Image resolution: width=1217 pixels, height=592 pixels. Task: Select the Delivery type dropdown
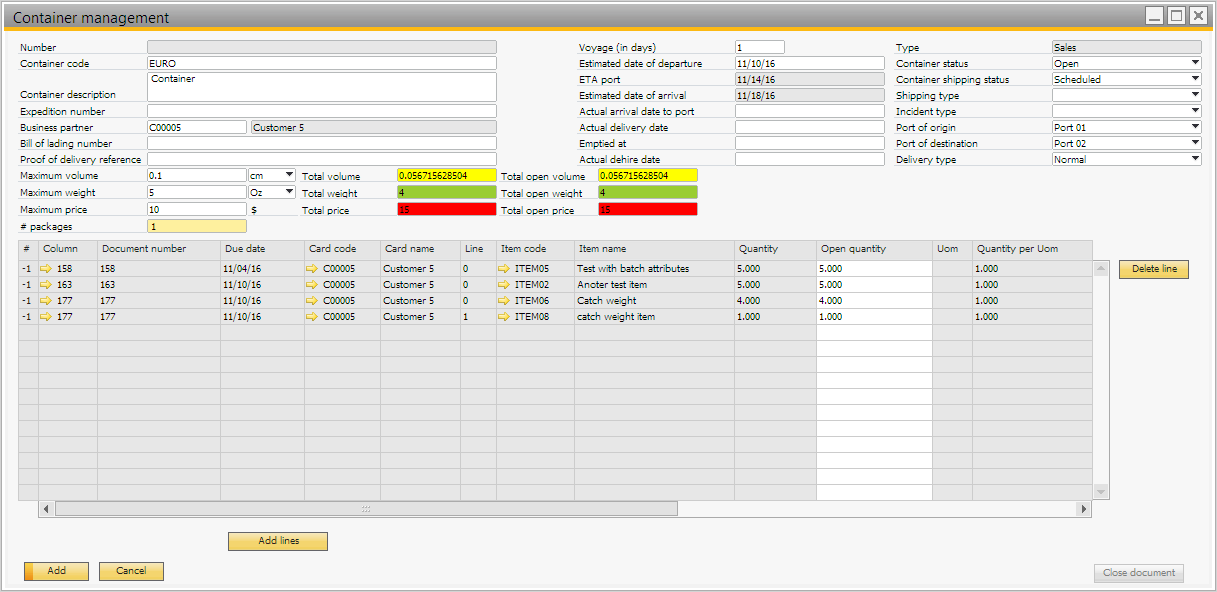[x=1195, y=160]
